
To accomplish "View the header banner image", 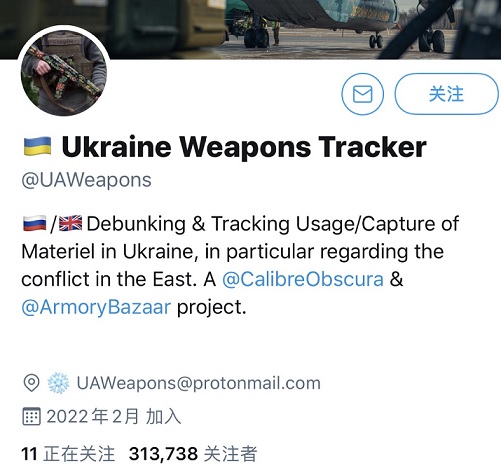I will point(250,29).
